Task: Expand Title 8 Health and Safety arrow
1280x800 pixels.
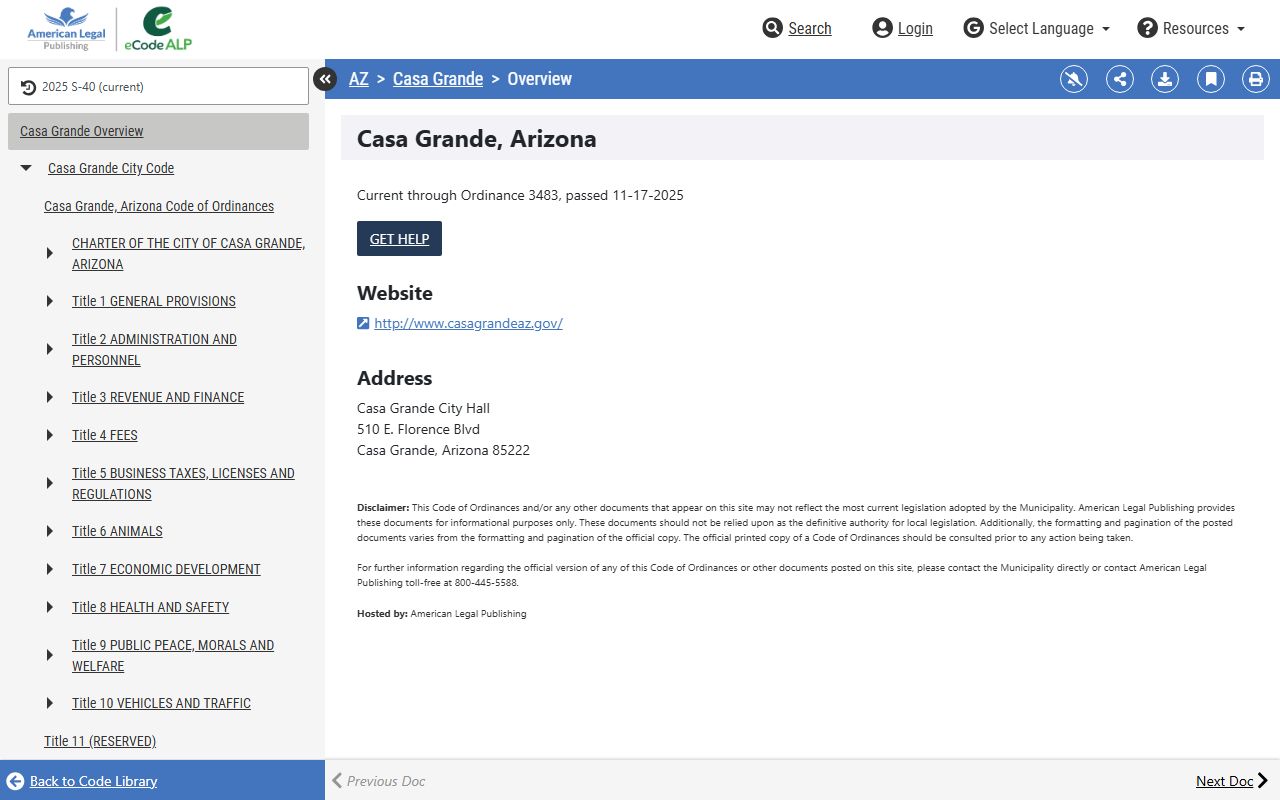Action: 50,607
